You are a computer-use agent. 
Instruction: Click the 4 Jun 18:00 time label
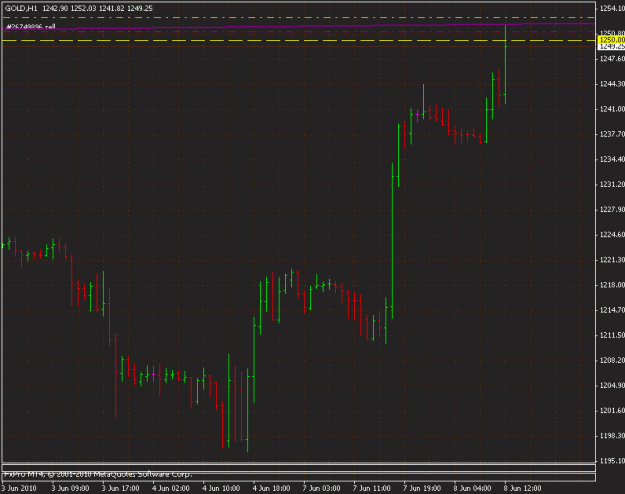(x=271, y=488)
